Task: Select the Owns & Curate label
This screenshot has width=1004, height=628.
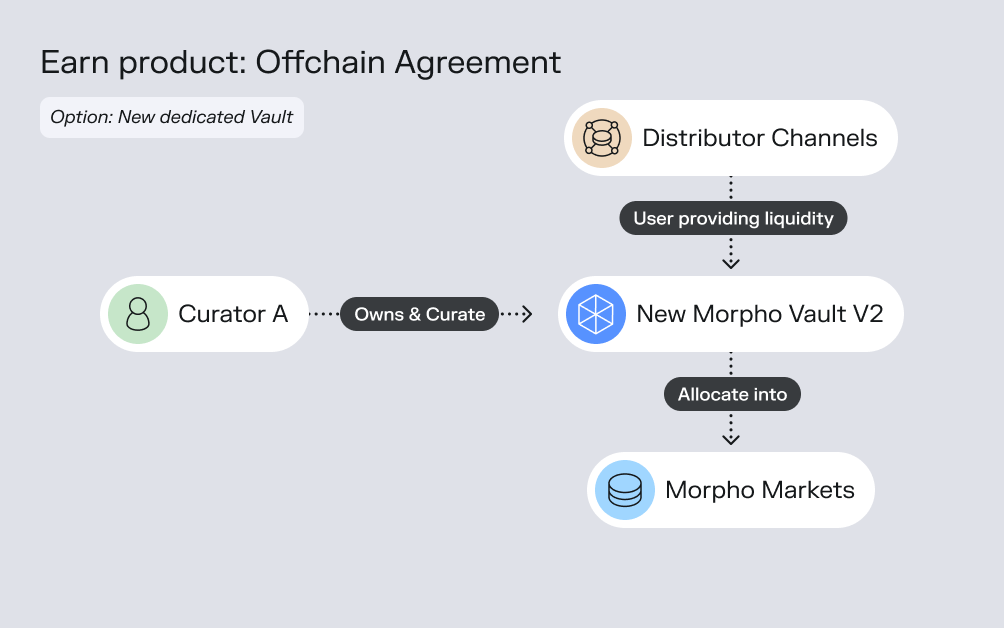Action: (419, 314)
